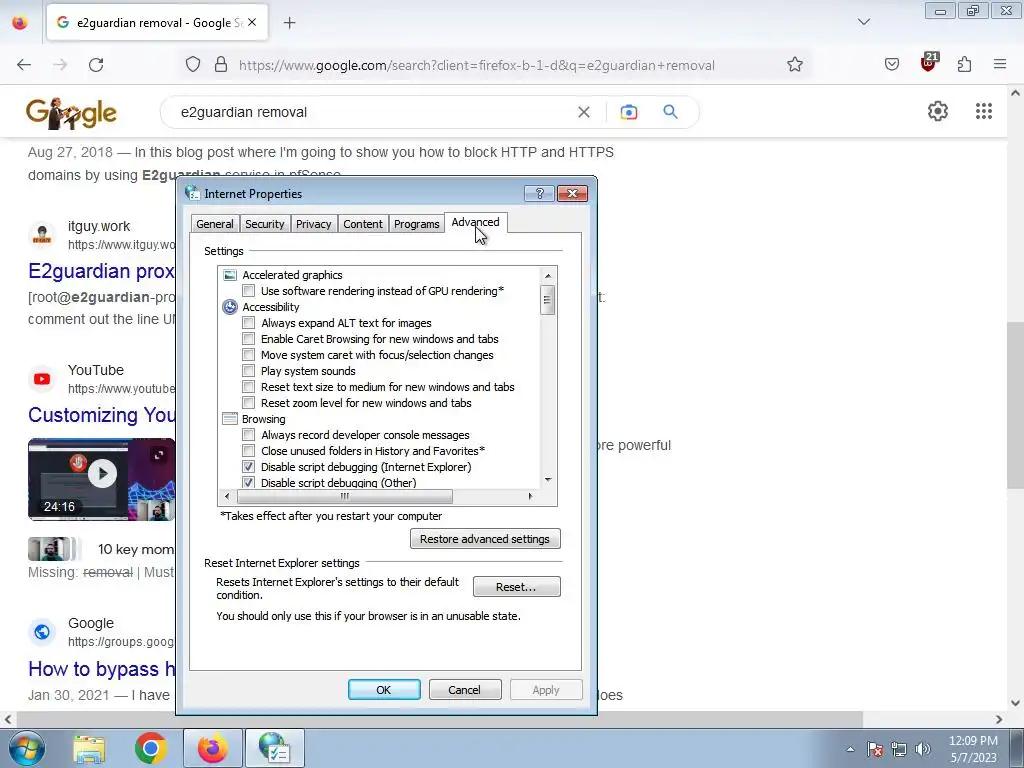Open Google quick settings gear

(938, 111)
